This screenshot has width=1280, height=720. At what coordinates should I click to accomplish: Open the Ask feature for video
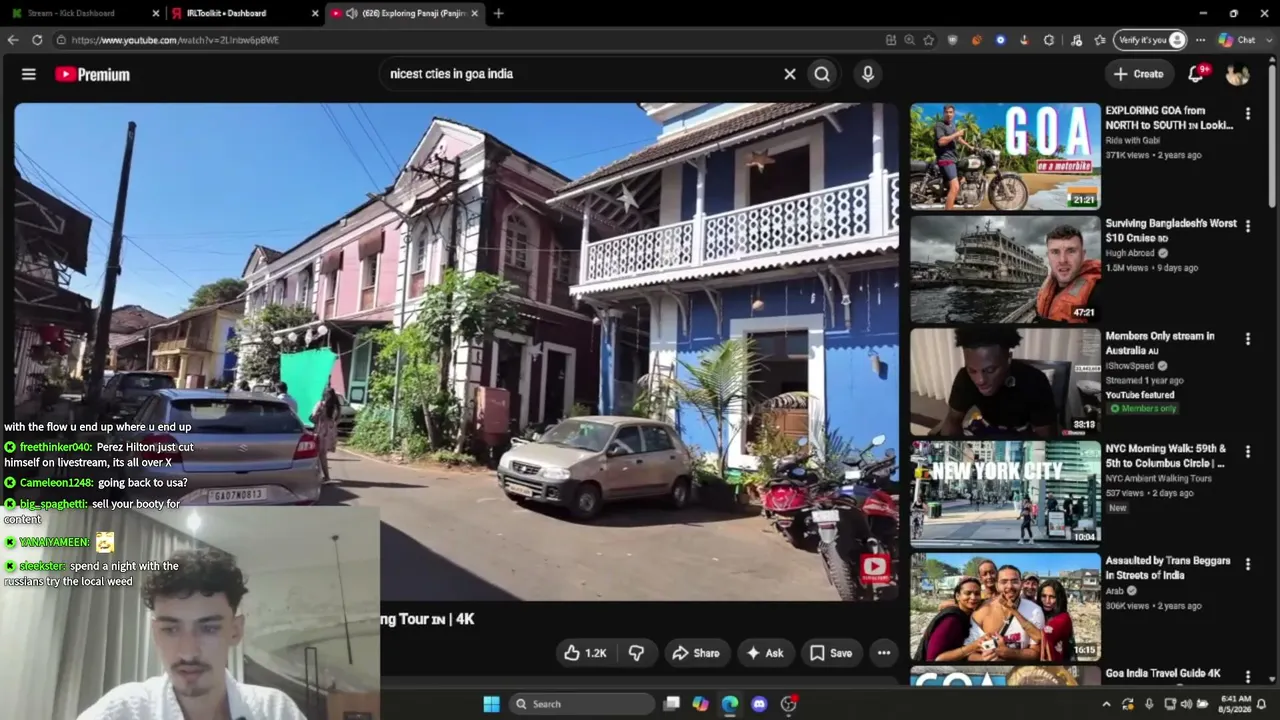click(x=765, y=653)
